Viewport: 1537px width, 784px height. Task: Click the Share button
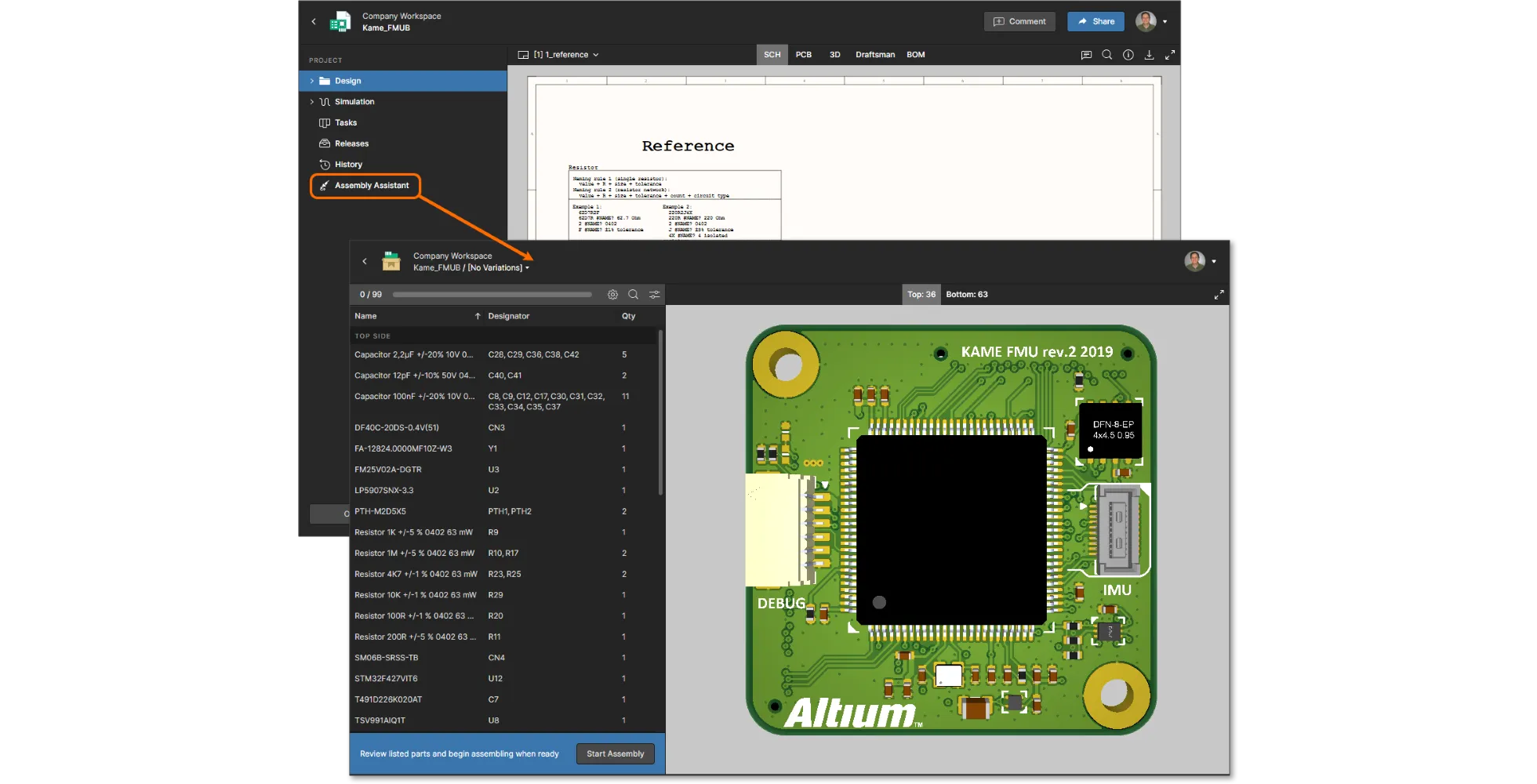[x=1096, y=22]
